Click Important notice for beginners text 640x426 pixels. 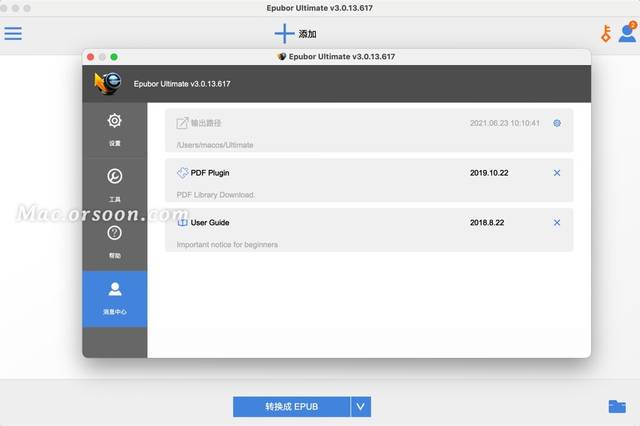[227, 245]
